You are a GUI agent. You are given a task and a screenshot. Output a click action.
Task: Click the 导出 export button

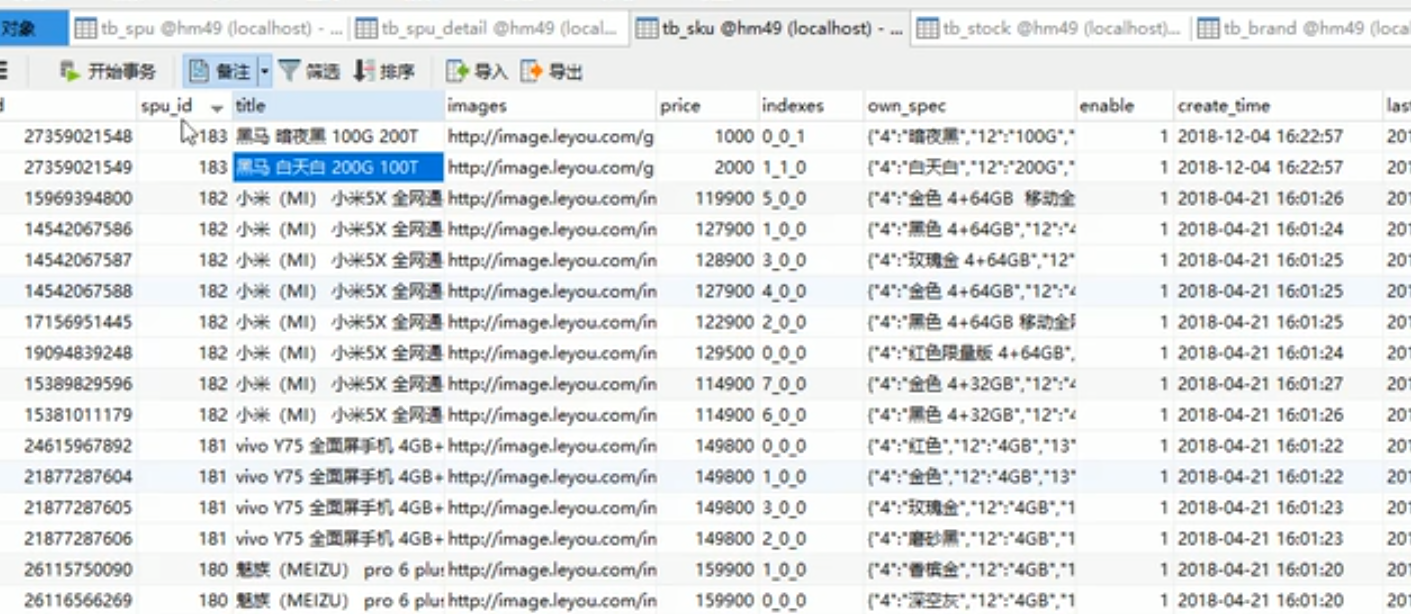coord(552,71)
